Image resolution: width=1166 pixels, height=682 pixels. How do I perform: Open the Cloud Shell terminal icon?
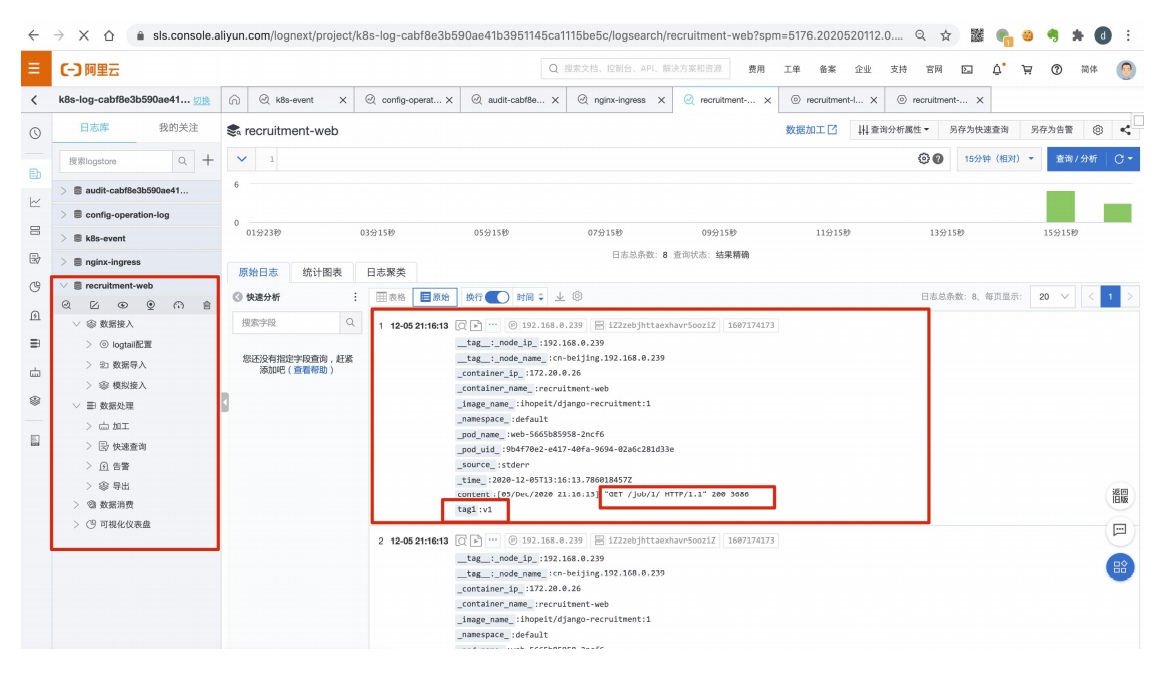click(967, 69)
